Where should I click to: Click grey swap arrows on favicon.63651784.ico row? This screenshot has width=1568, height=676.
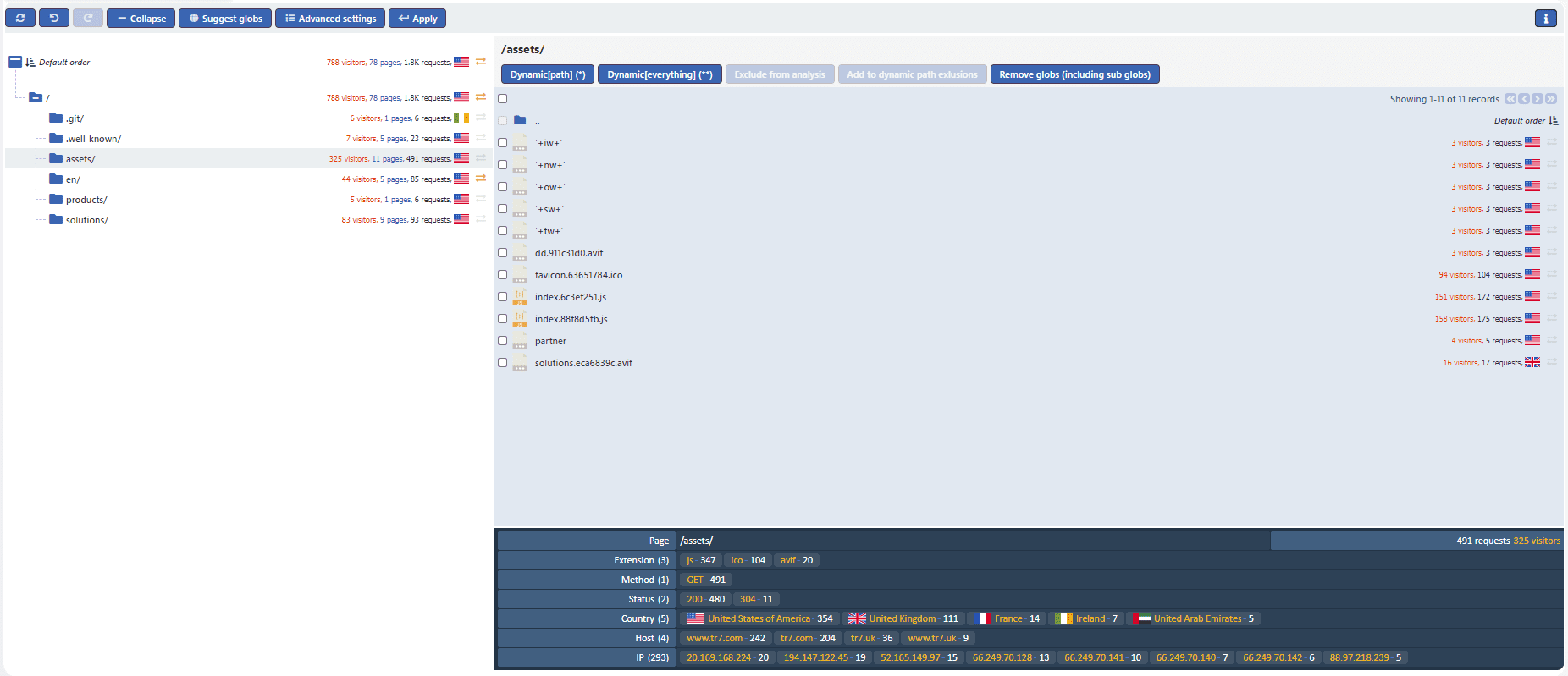pos(1552,274)
